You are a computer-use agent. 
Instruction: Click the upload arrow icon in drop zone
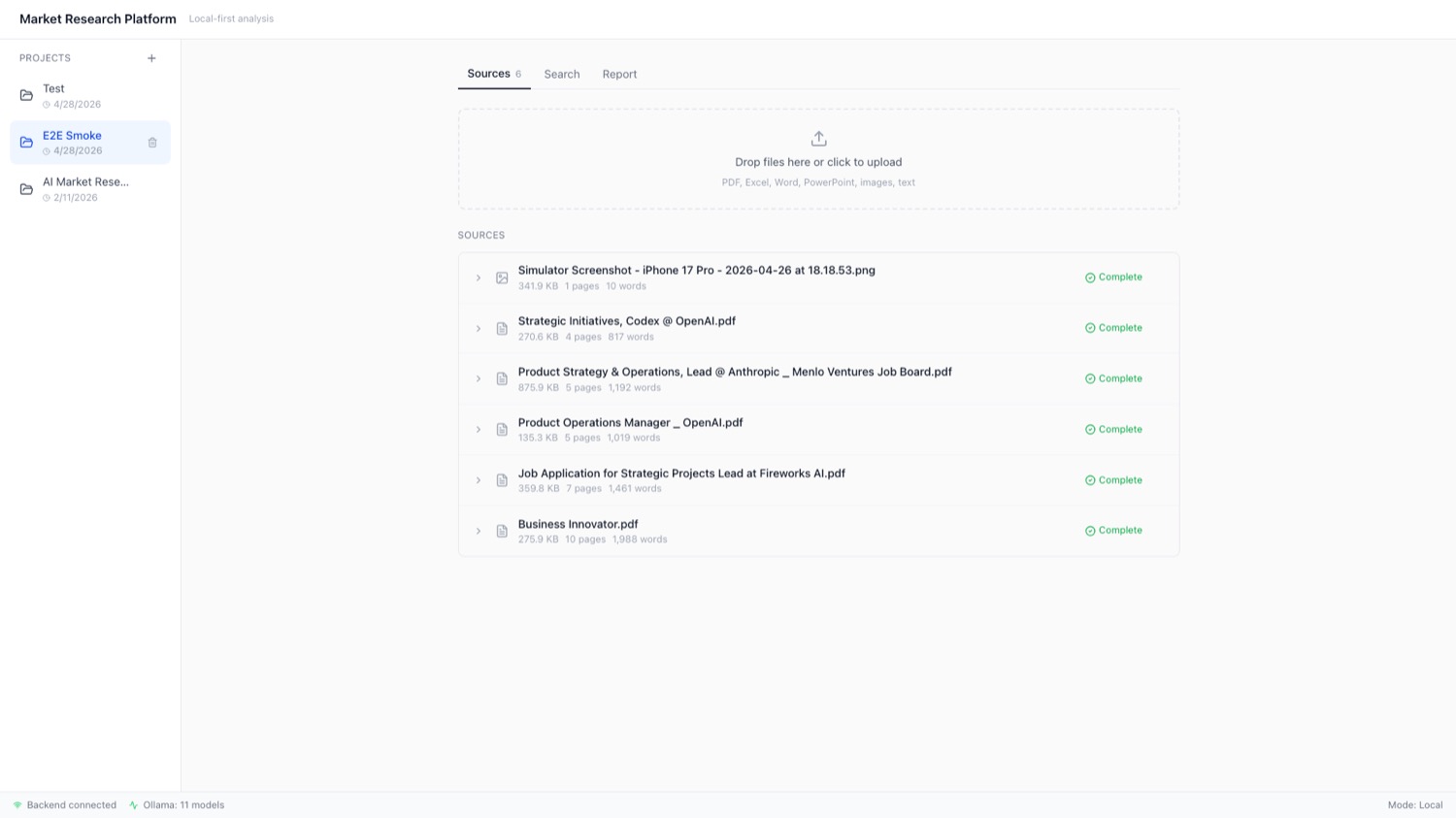pos(818,139)
